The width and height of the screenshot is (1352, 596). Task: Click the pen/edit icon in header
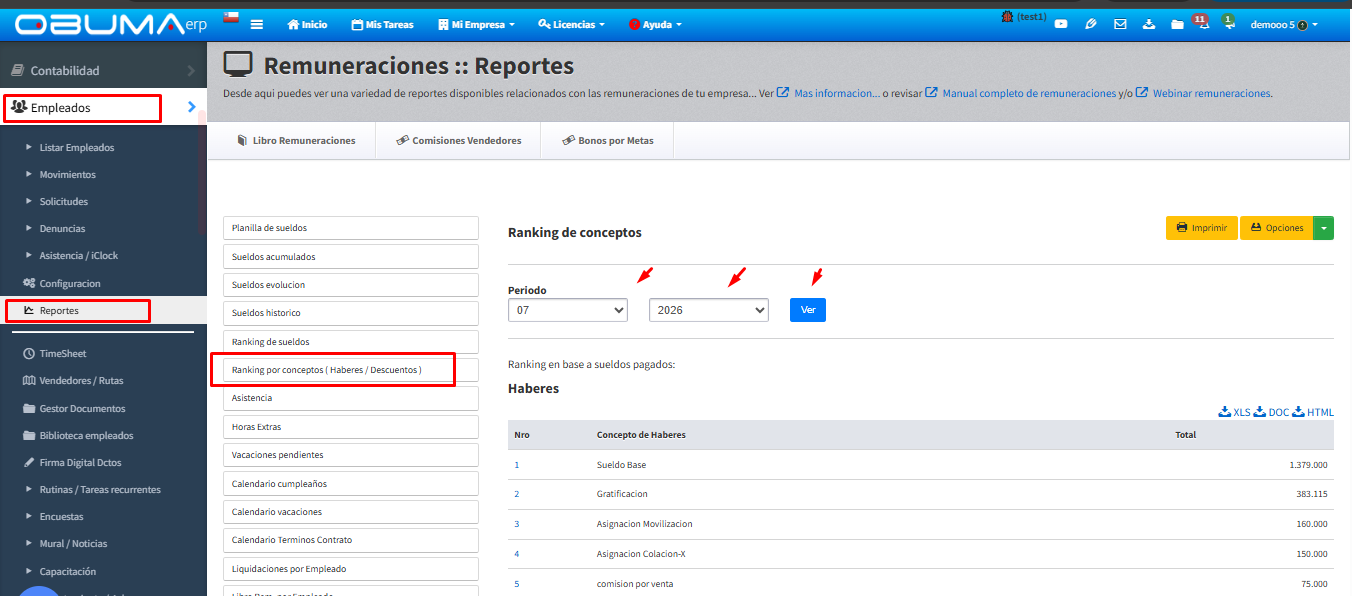coord(1090,24)
